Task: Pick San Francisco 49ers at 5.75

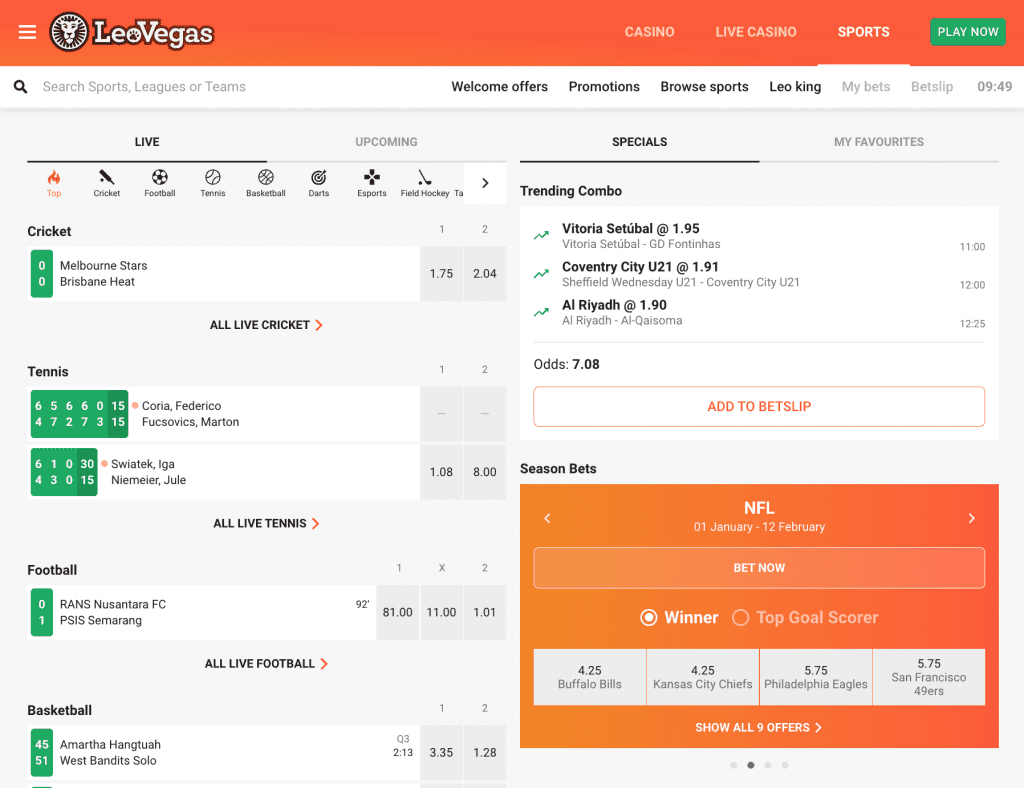Action: coord(929,677)
